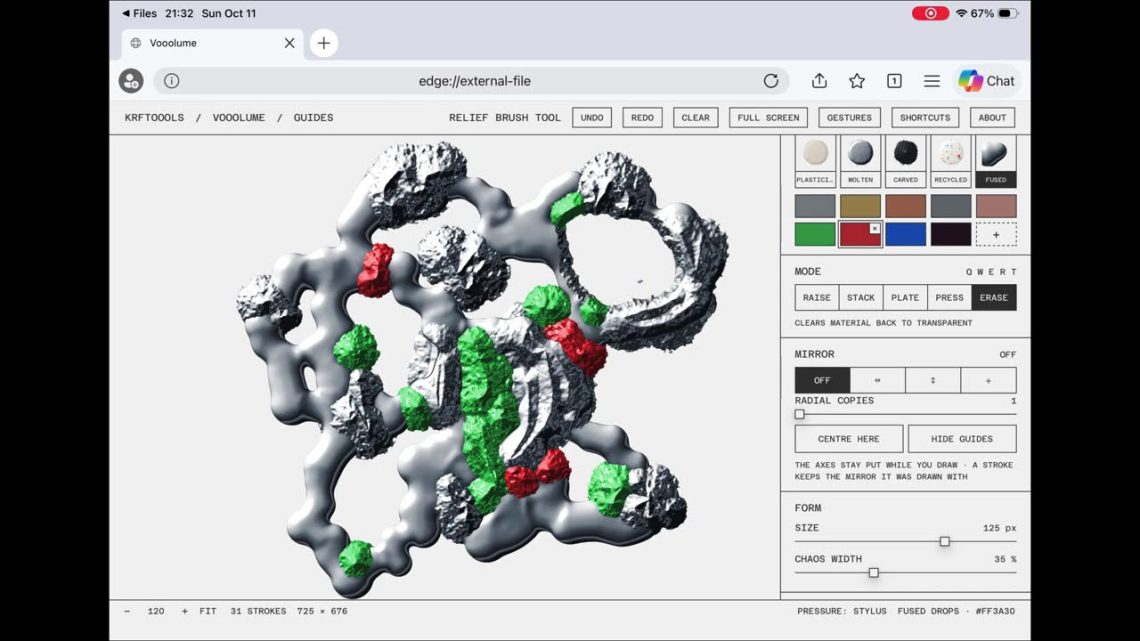Switch mode to Press
The height and width of the screenshot is (641, 1140).
click(950, 297)
